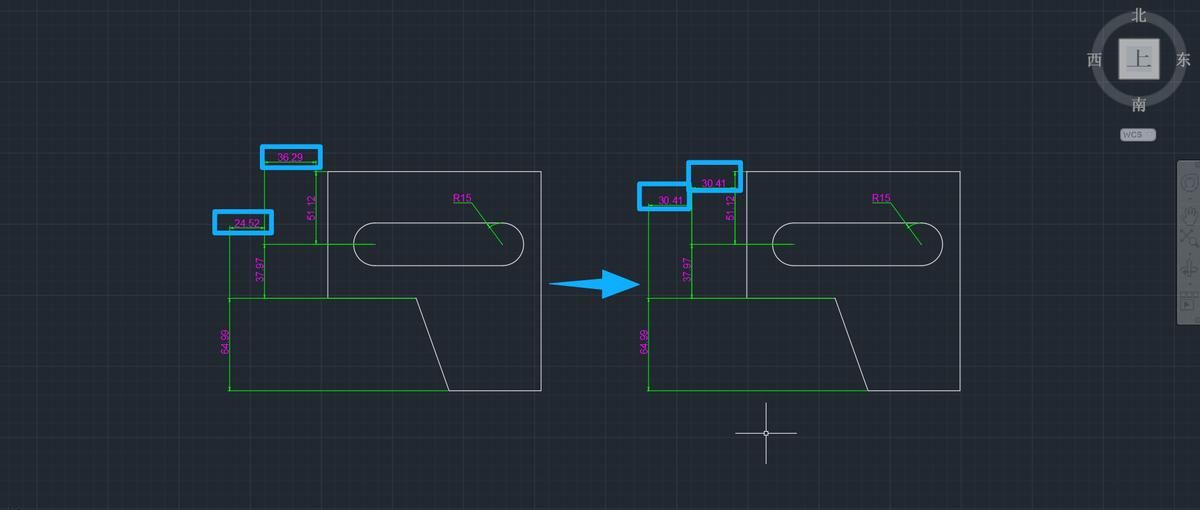Select the 51.12 dimension in right drawing
1200x510 pixels.
[x=730, y=207]
